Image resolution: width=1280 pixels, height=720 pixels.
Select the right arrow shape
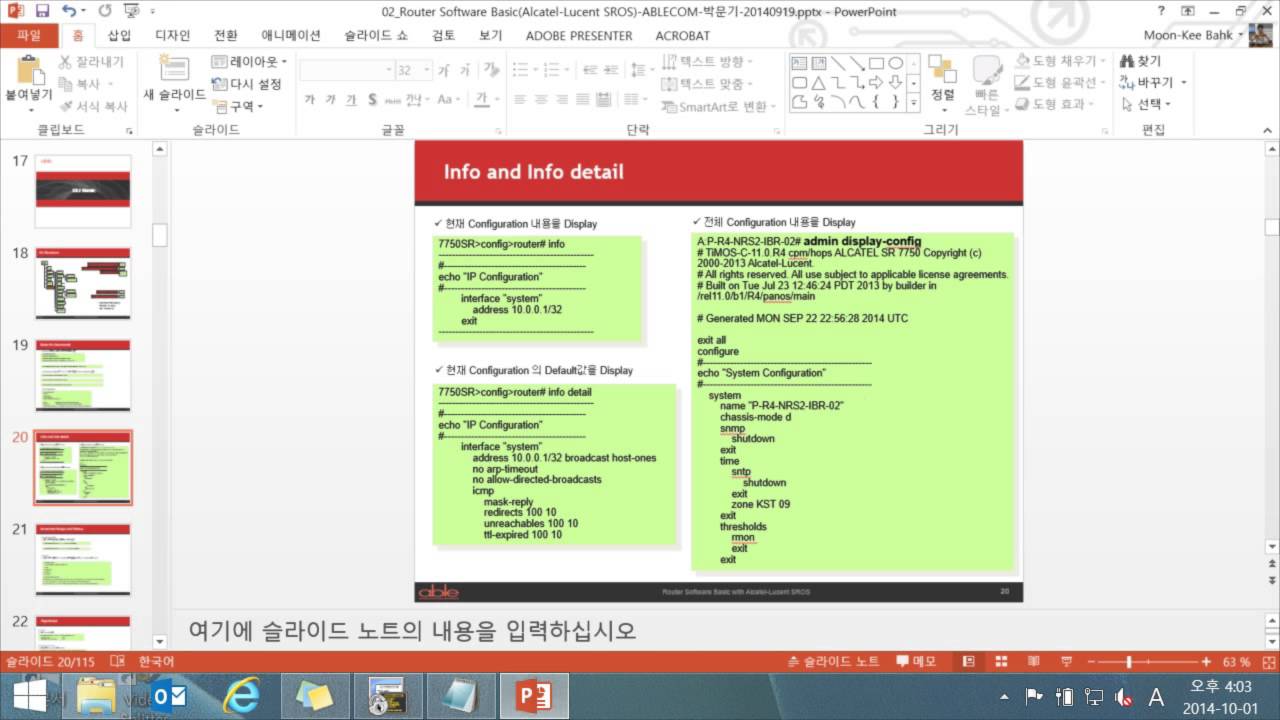click(875, 82)
